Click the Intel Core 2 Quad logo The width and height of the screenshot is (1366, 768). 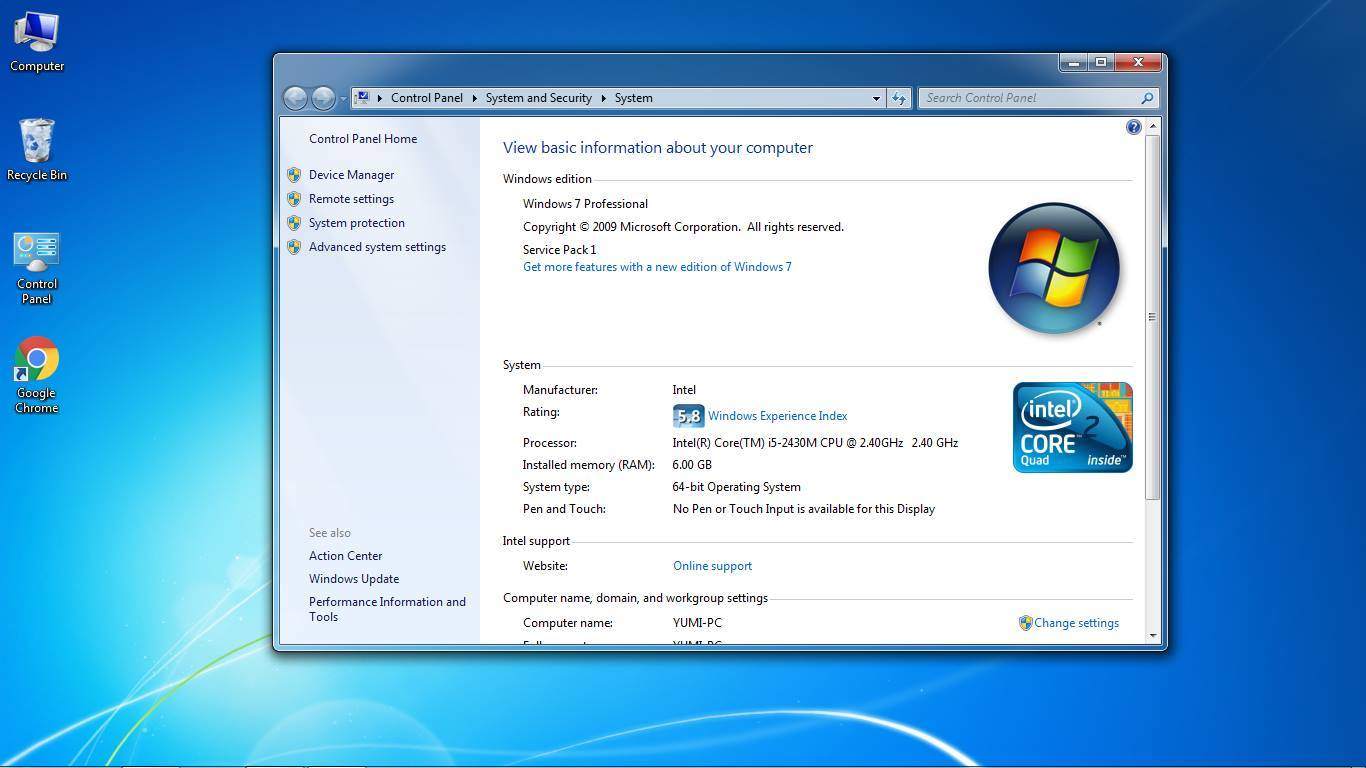pyautogui.click(x=1072, y=427)
